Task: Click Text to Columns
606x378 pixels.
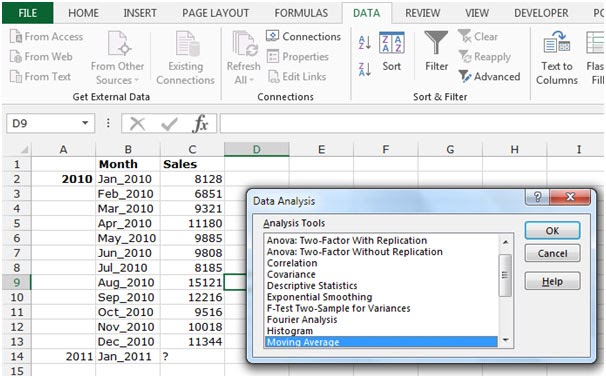Action: [x=557, y=58]
